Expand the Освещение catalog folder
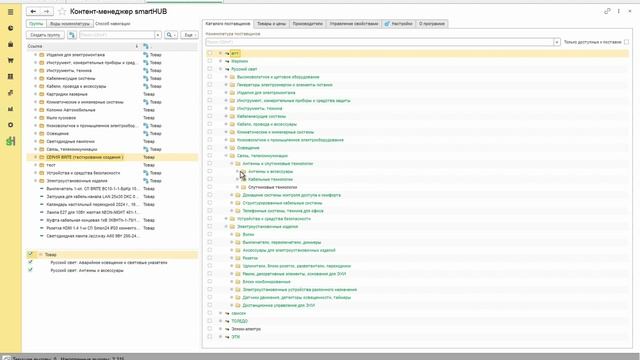Viewport: 640px width, 360px height. [226, 148]
